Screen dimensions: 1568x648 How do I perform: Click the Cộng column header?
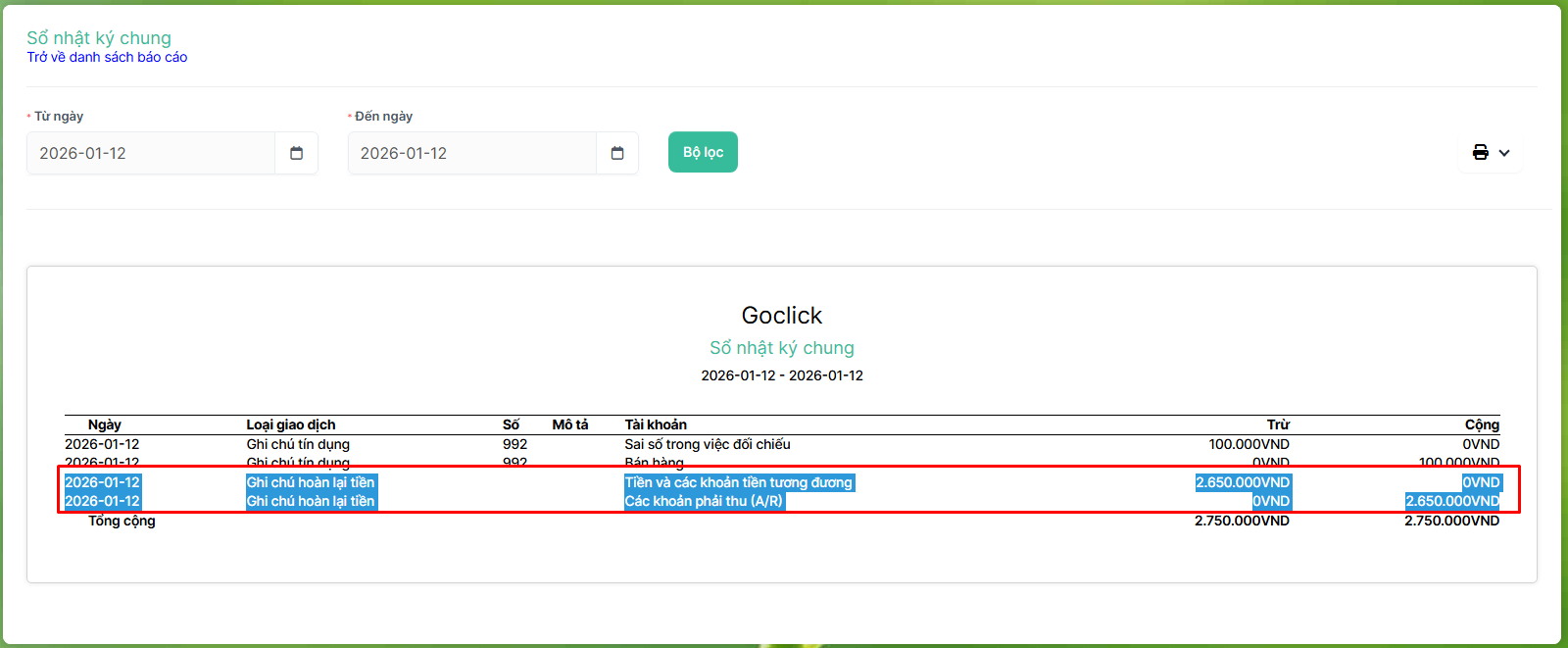pos(1482,424)
